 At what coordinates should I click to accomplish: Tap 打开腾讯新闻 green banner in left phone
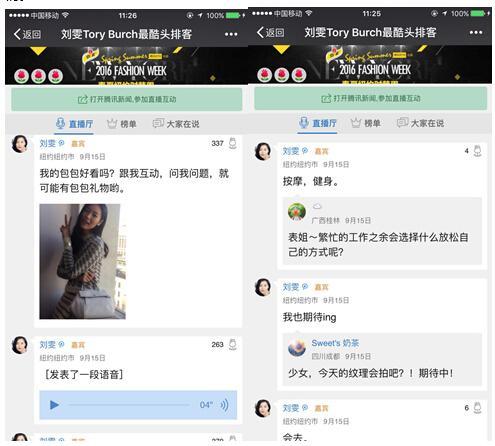tap(127, 99)
